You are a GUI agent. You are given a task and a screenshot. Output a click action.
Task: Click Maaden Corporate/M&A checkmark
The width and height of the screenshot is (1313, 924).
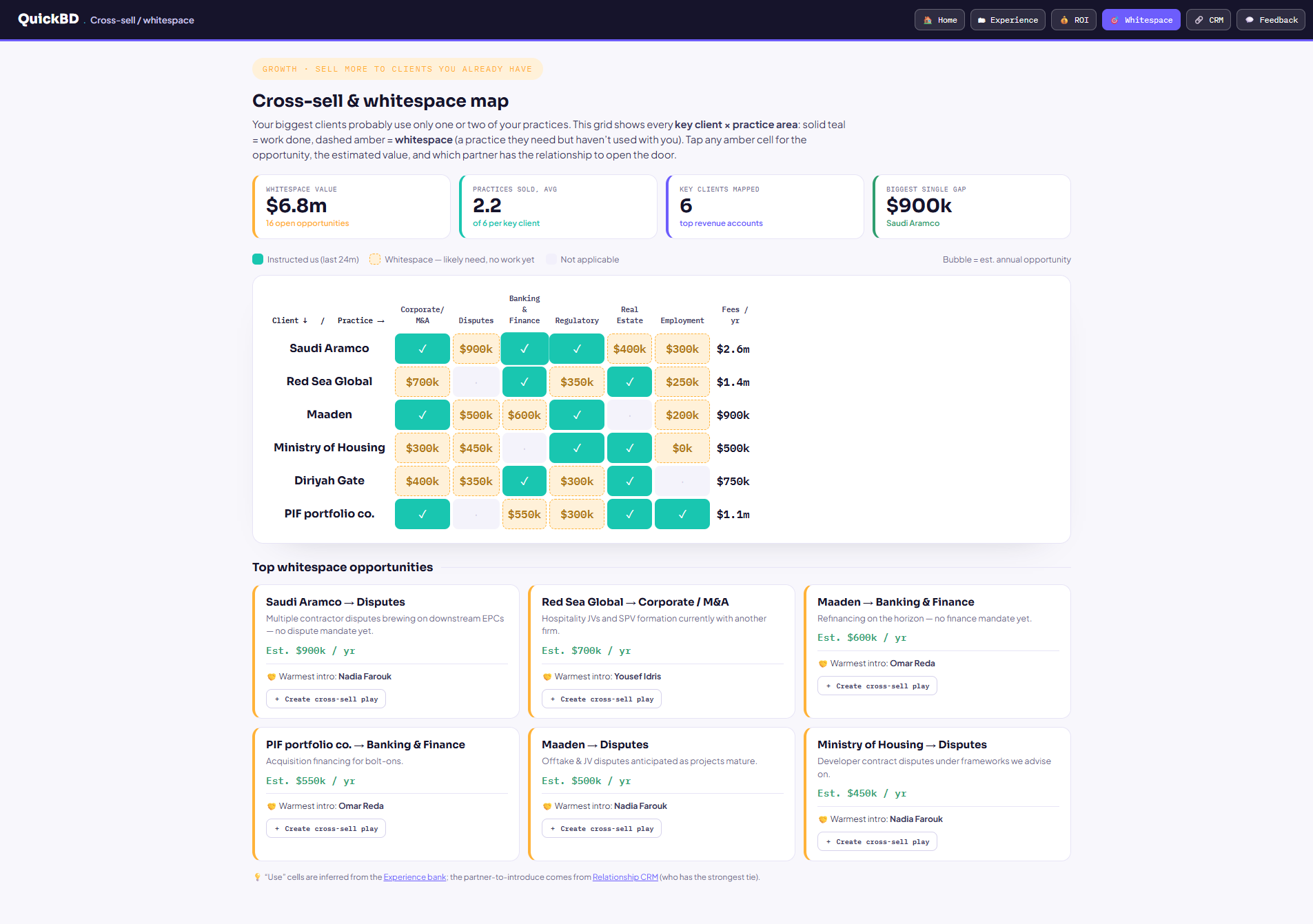[423, 415]
